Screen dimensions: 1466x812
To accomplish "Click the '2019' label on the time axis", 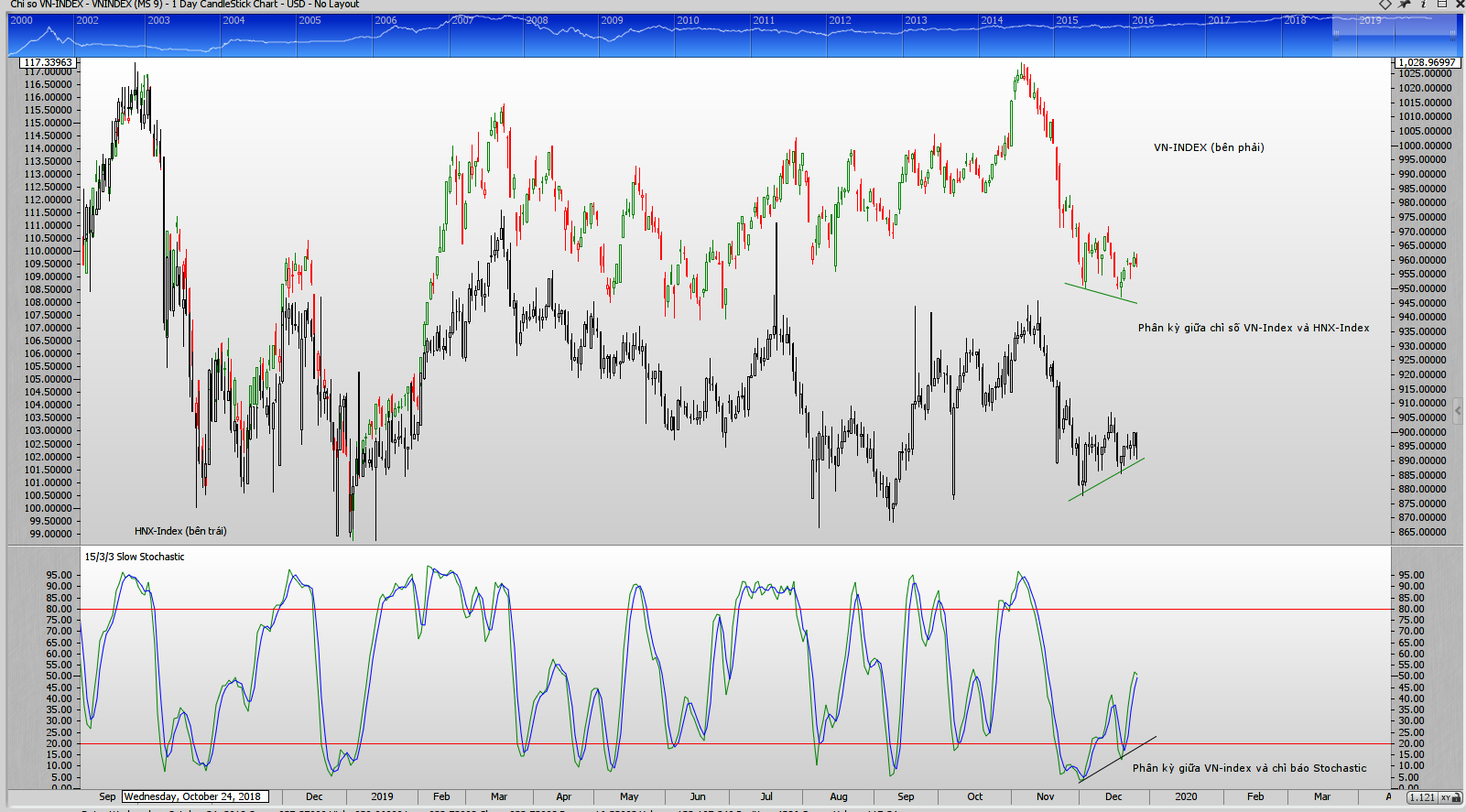I will coord(382,796).
